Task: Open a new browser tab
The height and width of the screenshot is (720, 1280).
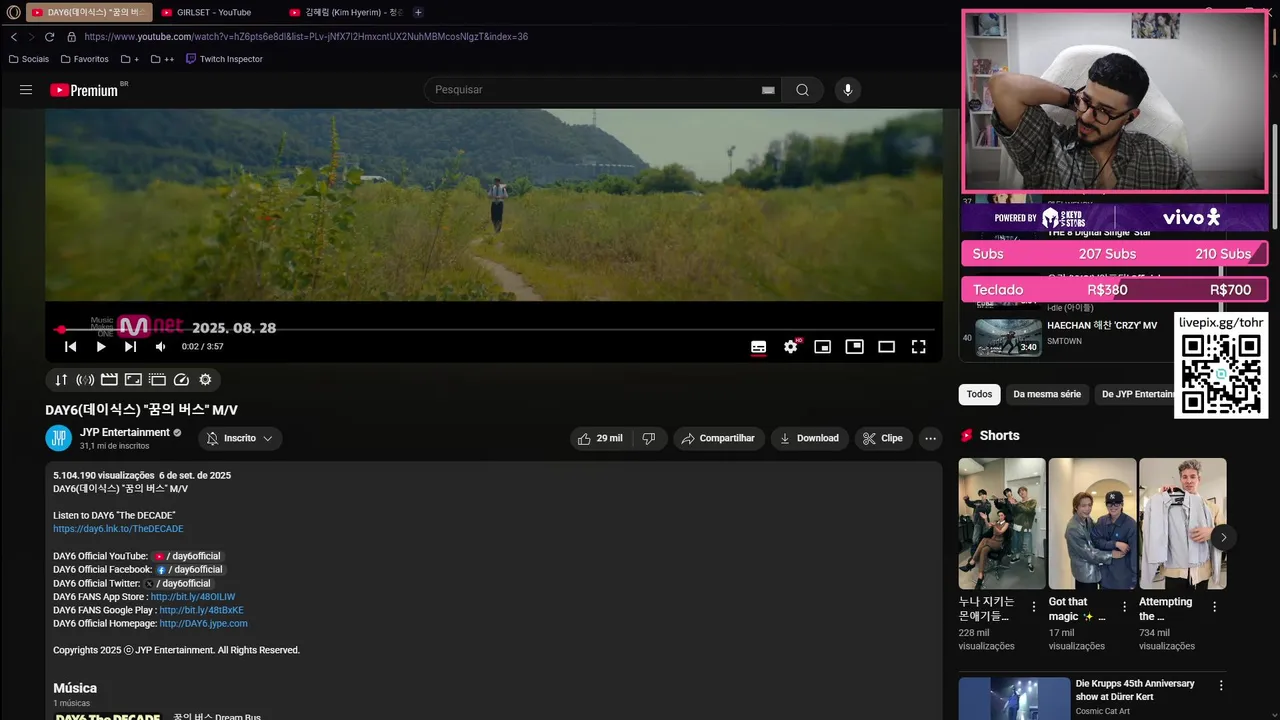Action: (418, 12)
